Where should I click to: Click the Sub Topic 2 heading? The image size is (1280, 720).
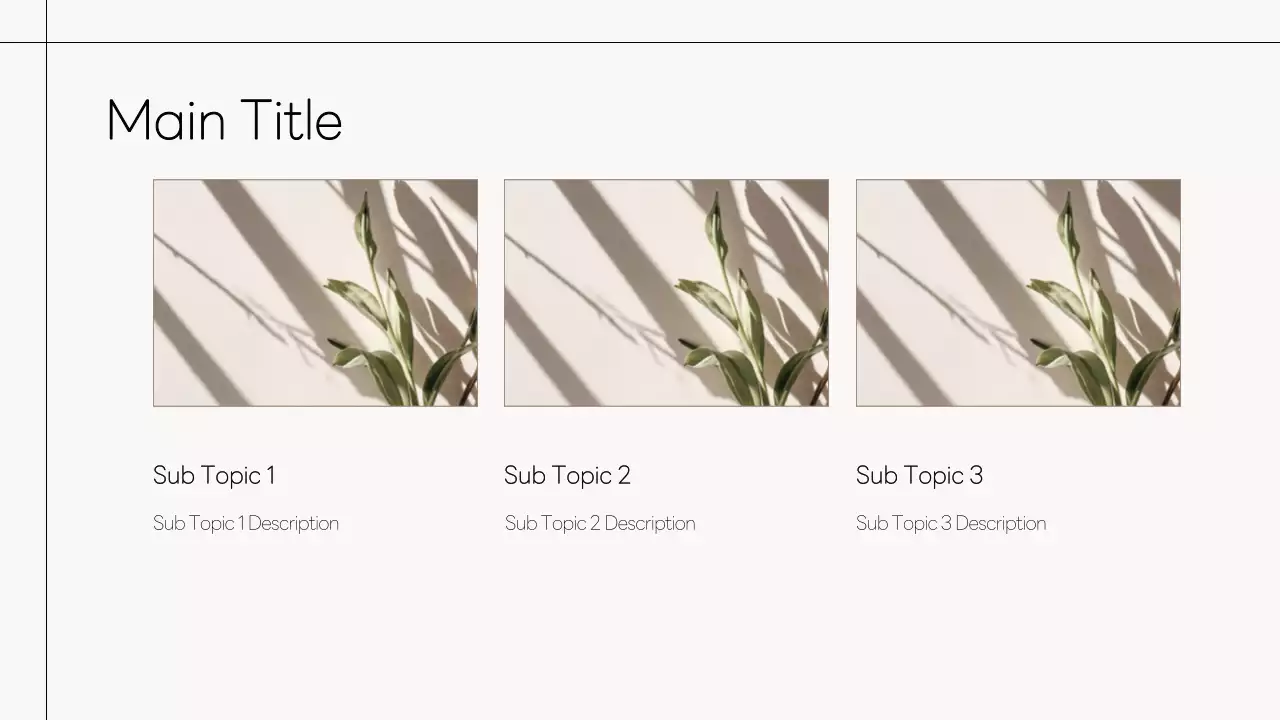pos(567,476)
